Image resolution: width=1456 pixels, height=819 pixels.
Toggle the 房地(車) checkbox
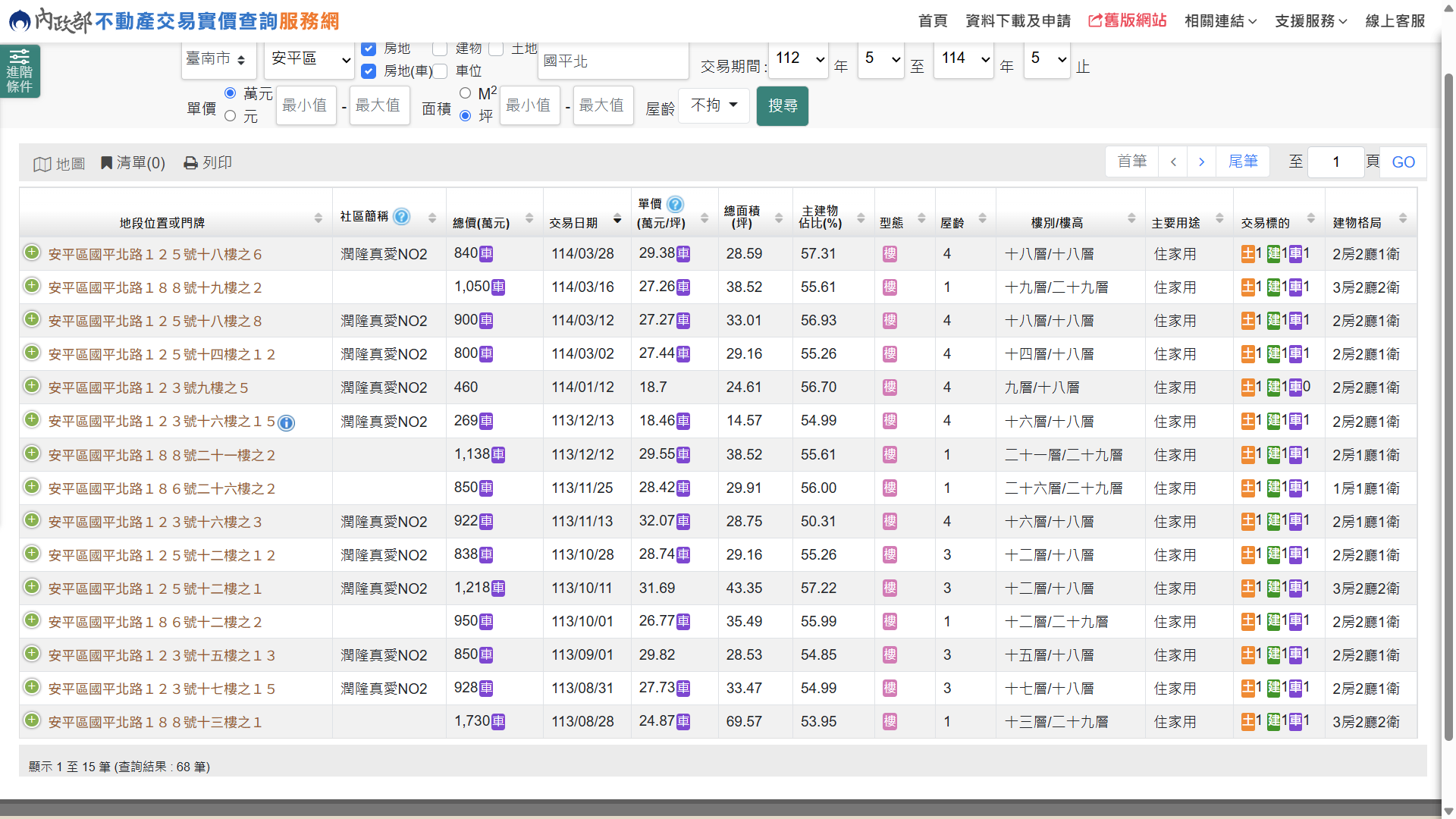coord(369,71)
